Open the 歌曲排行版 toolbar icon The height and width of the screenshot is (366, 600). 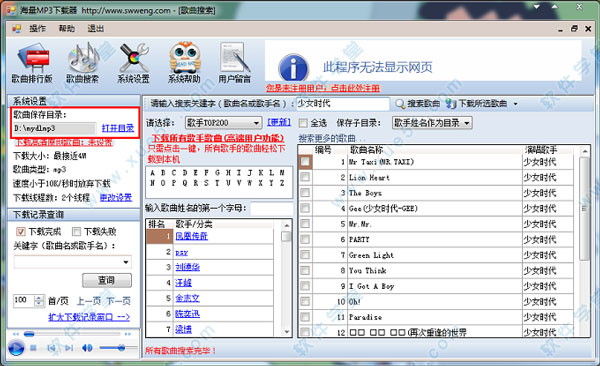pyautogui.click(x=32, y=63)
